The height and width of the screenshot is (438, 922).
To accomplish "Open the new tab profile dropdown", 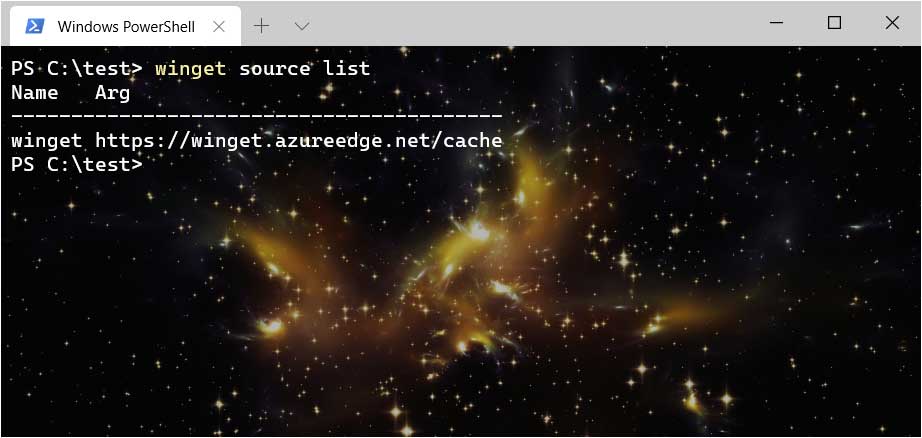I will click(302, 26).
